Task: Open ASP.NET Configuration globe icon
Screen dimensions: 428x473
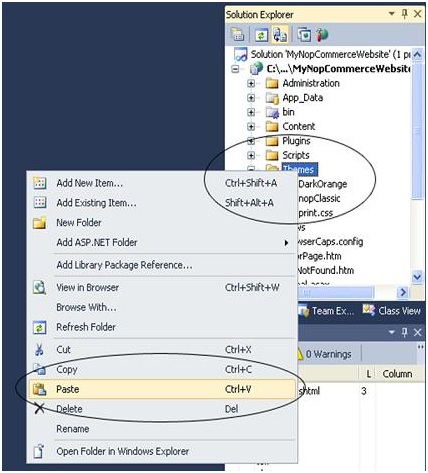Action: [x=321, y=35]
